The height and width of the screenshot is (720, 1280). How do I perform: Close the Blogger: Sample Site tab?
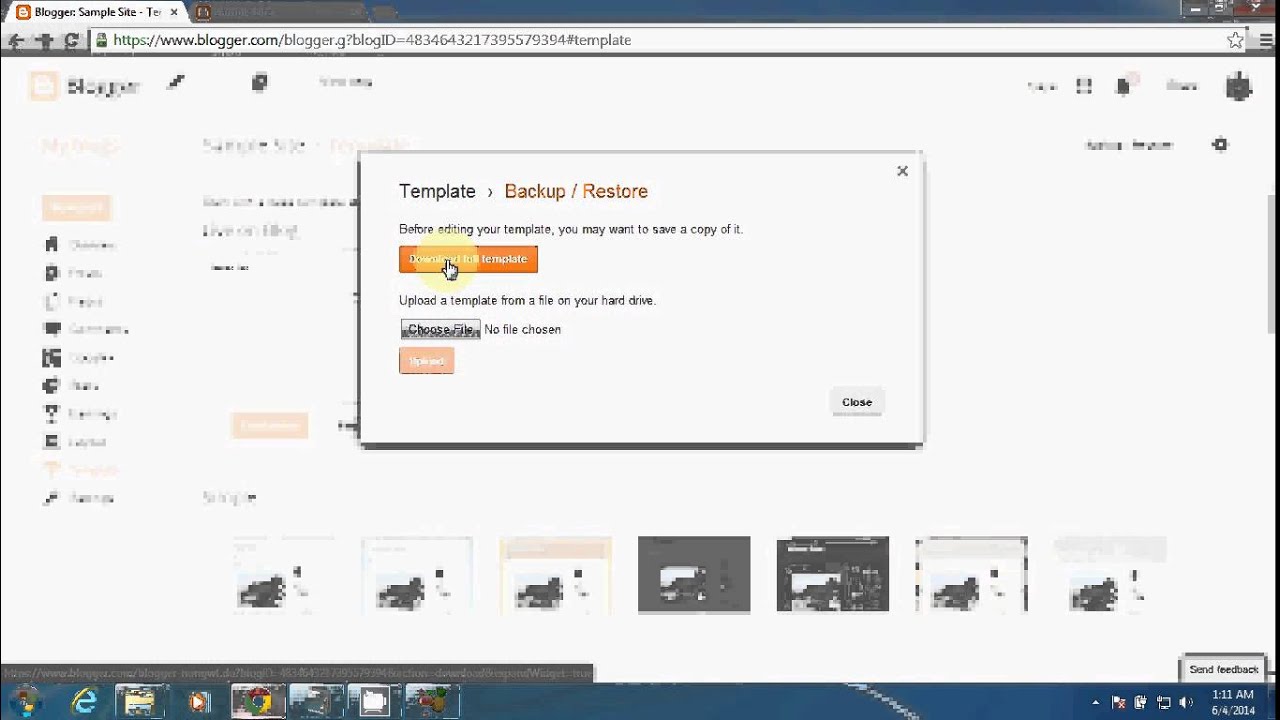173,12
